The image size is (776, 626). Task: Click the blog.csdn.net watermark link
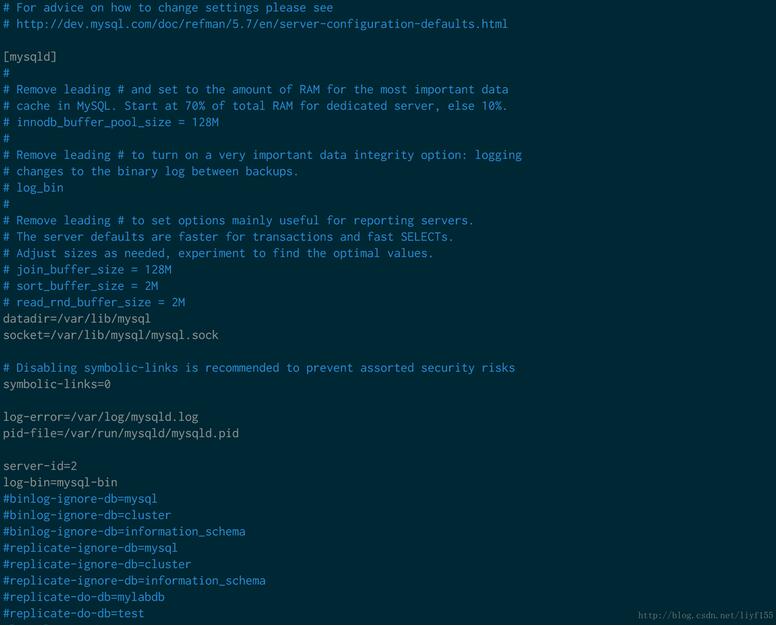click(705, 616)
